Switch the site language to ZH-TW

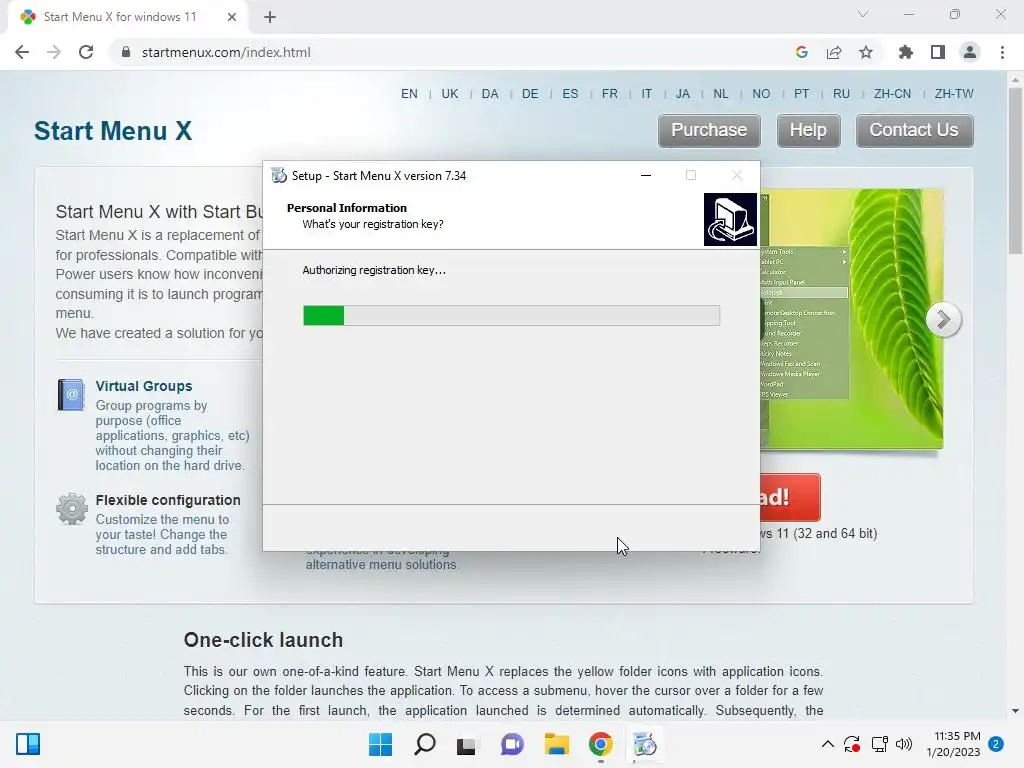click(953, 94)
